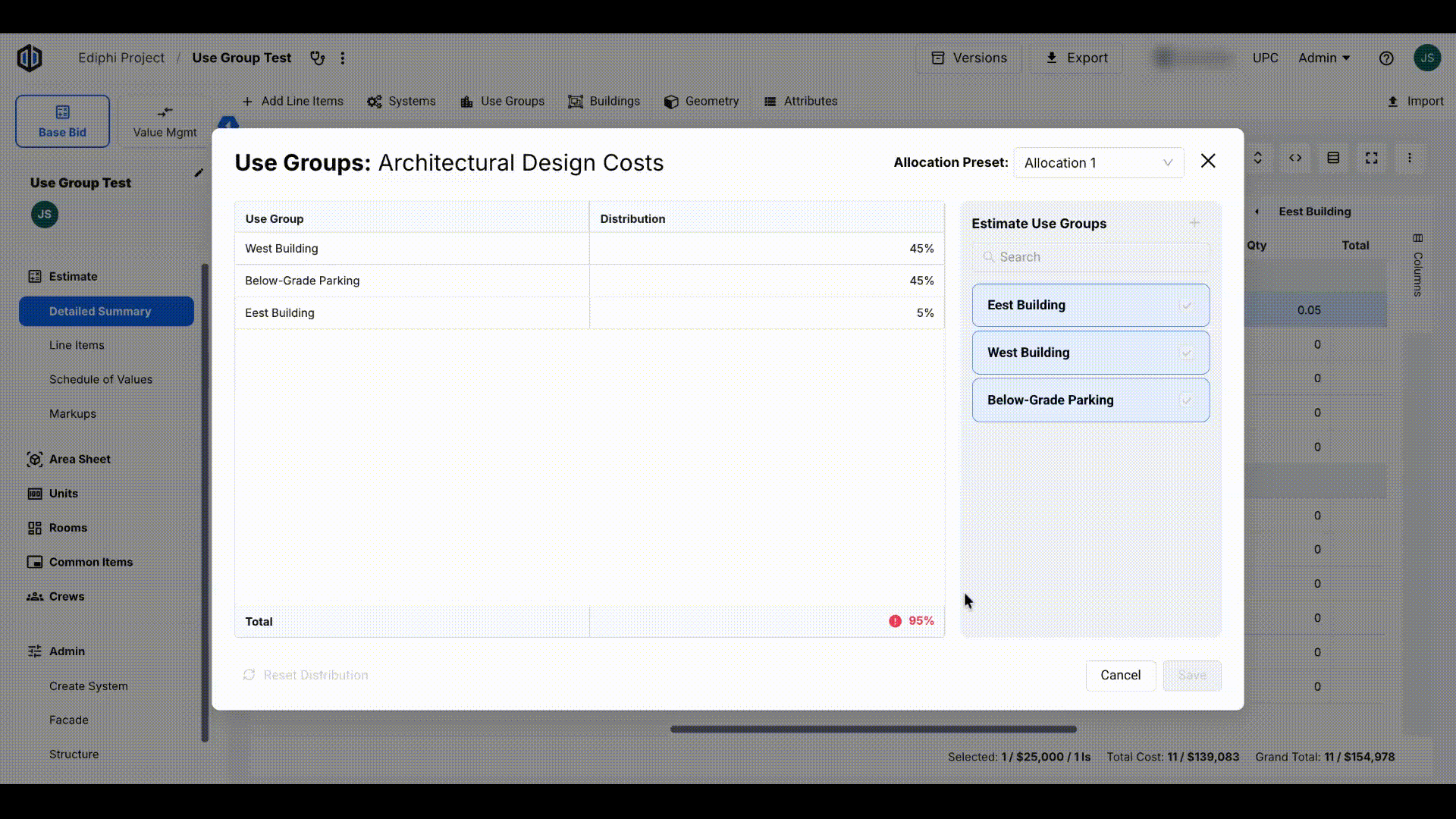Click Ediphi Project breadcrumb link
This screenshot has width=1456, height=819.
click(121, 58)
